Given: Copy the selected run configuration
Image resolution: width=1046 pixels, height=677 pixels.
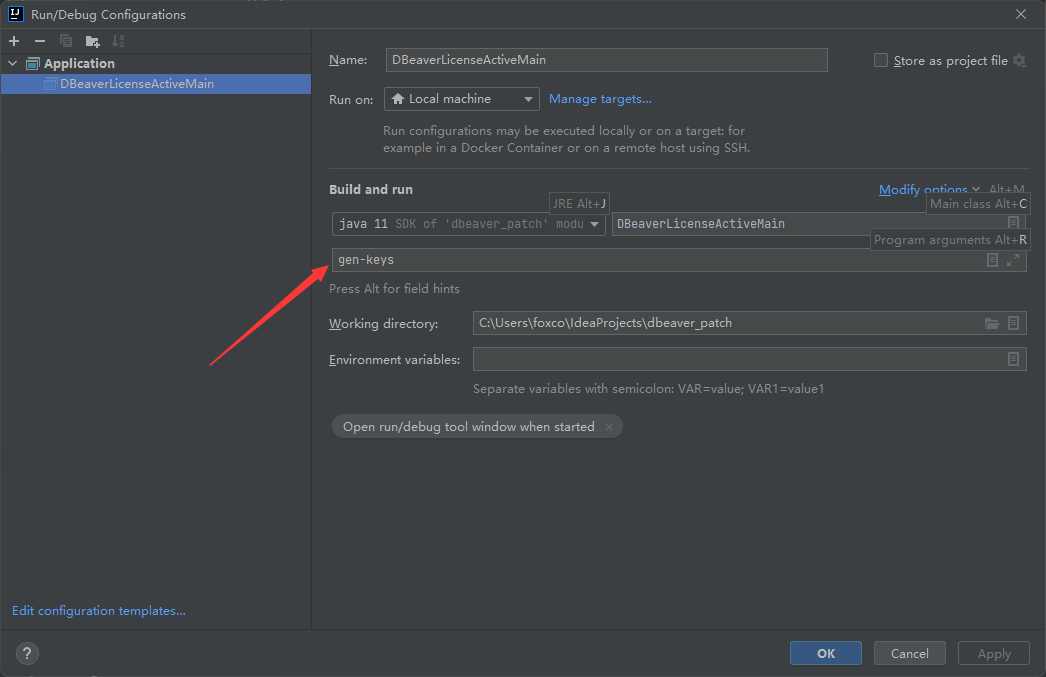Looking at the screenshot, I should pyautogui.click(x=65, y=41).
